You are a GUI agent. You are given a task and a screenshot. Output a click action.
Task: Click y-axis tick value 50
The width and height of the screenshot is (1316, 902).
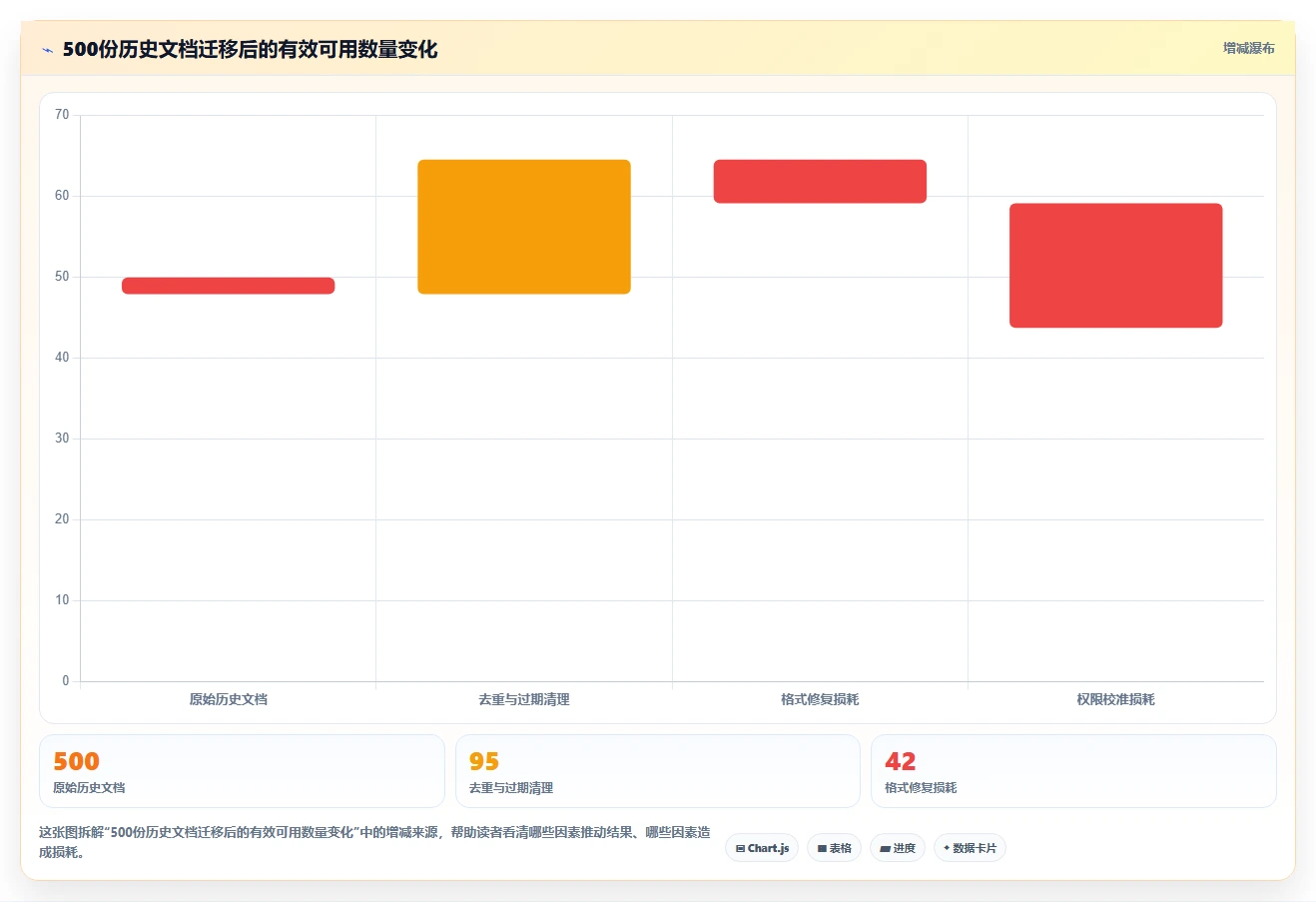62,277
